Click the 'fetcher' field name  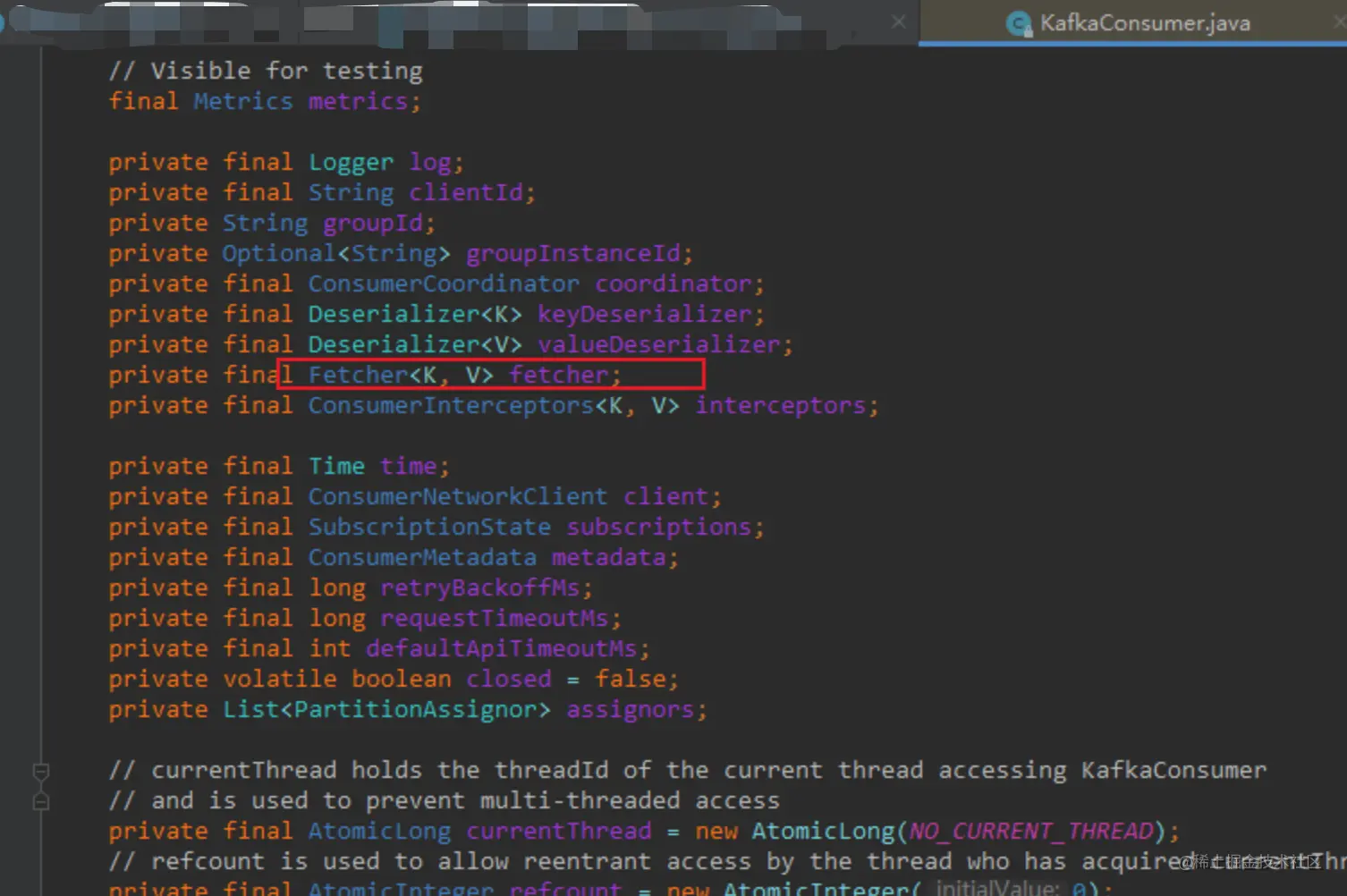click(x=559, y=375)
